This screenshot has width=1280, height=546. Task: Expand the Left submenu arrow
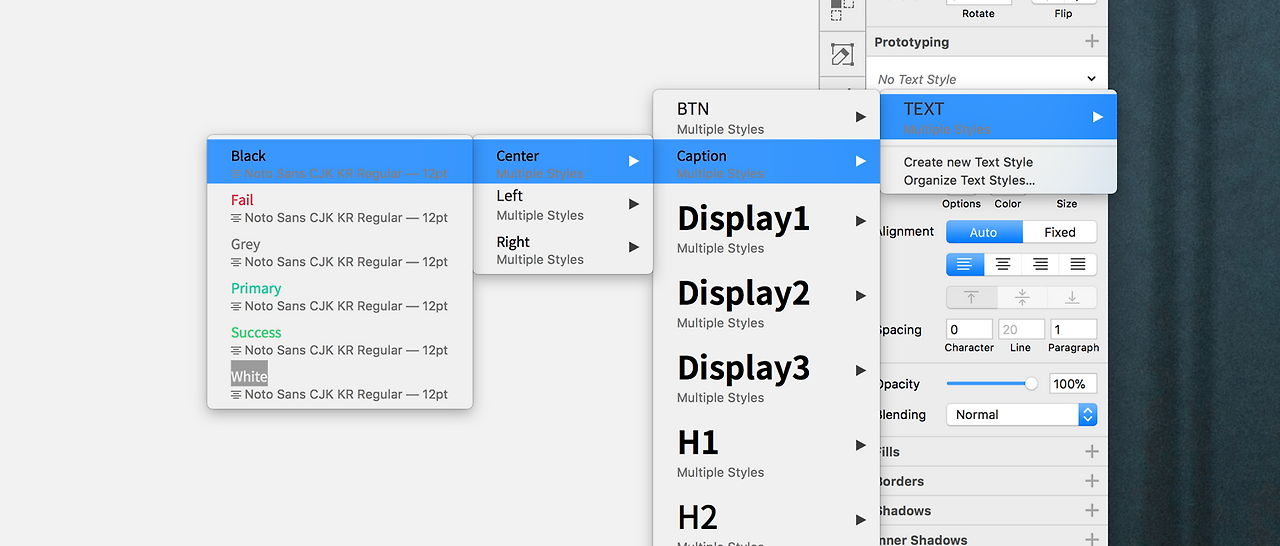tap(633, 204)
